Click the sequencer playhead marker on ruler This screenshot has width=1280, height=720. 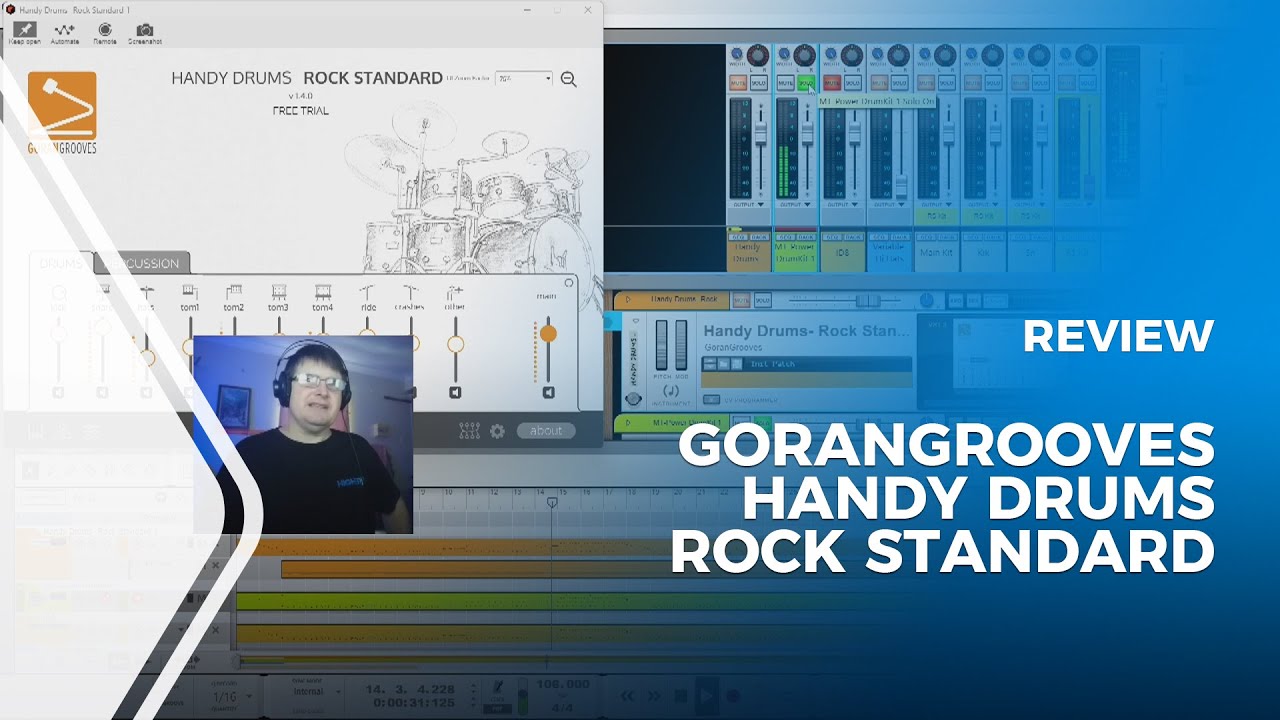(x=551, y=502)
